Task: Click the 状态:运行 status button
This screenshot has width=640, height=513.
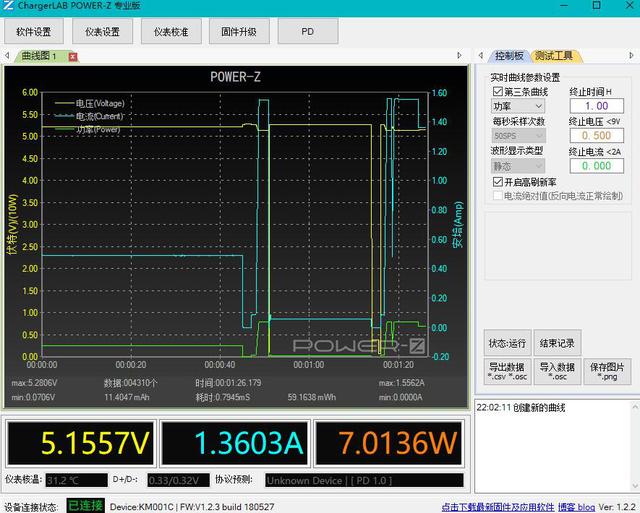Action: coord(507,343)
